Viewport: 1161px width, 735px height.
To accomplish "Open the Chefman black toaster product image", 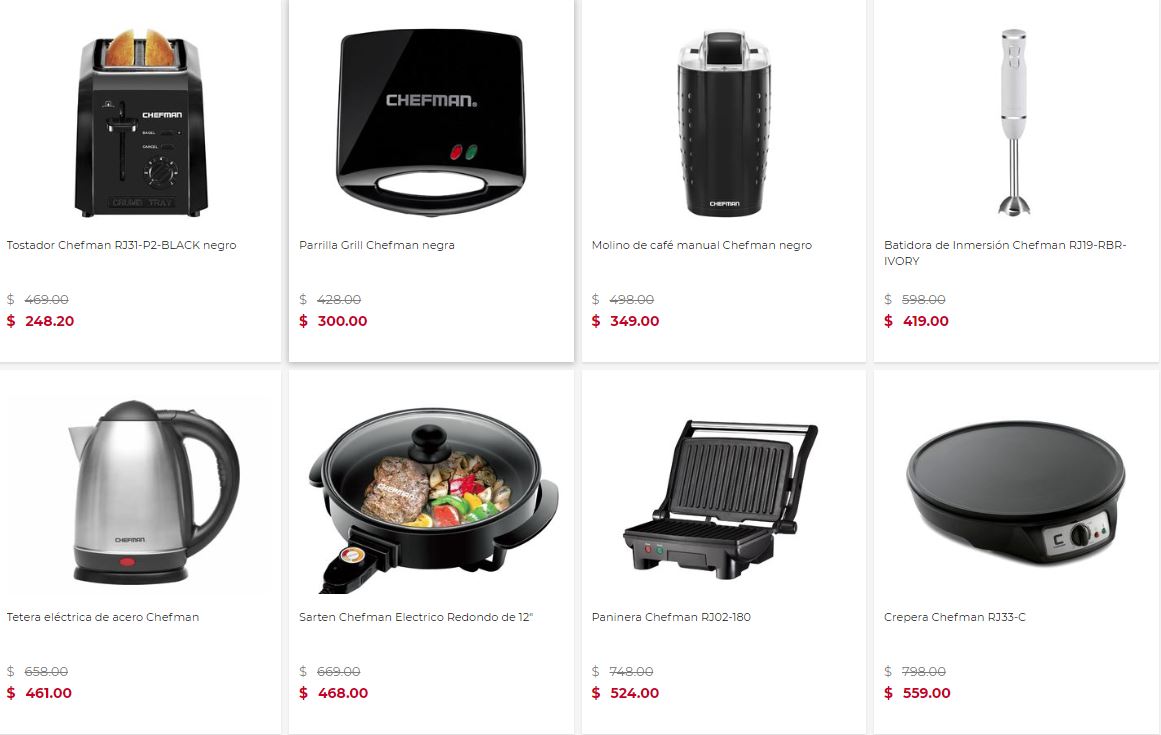I will (139, 123).
